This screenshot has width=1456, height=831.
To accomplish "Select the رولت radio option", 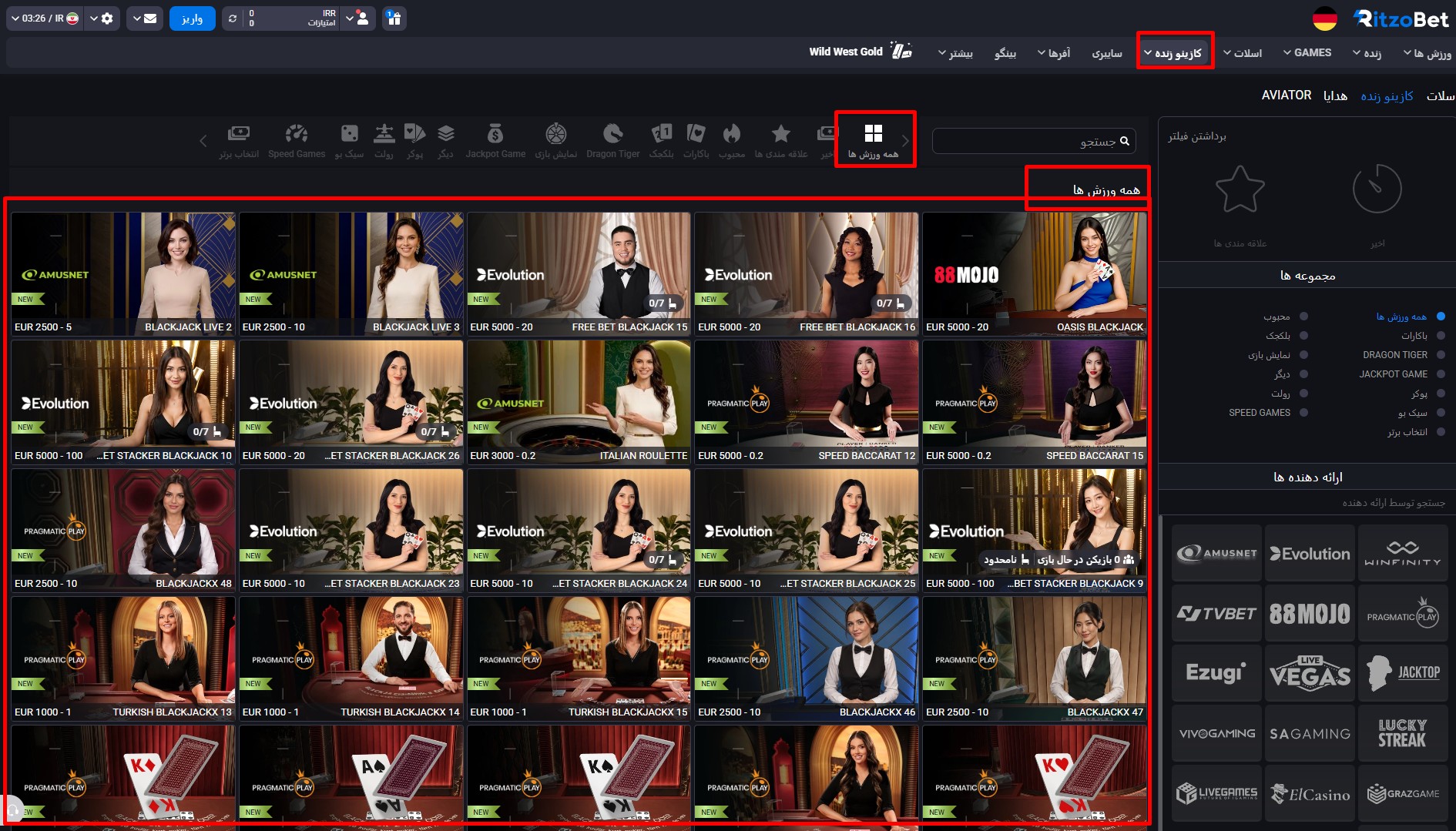I will click(x=1303, y=394).
